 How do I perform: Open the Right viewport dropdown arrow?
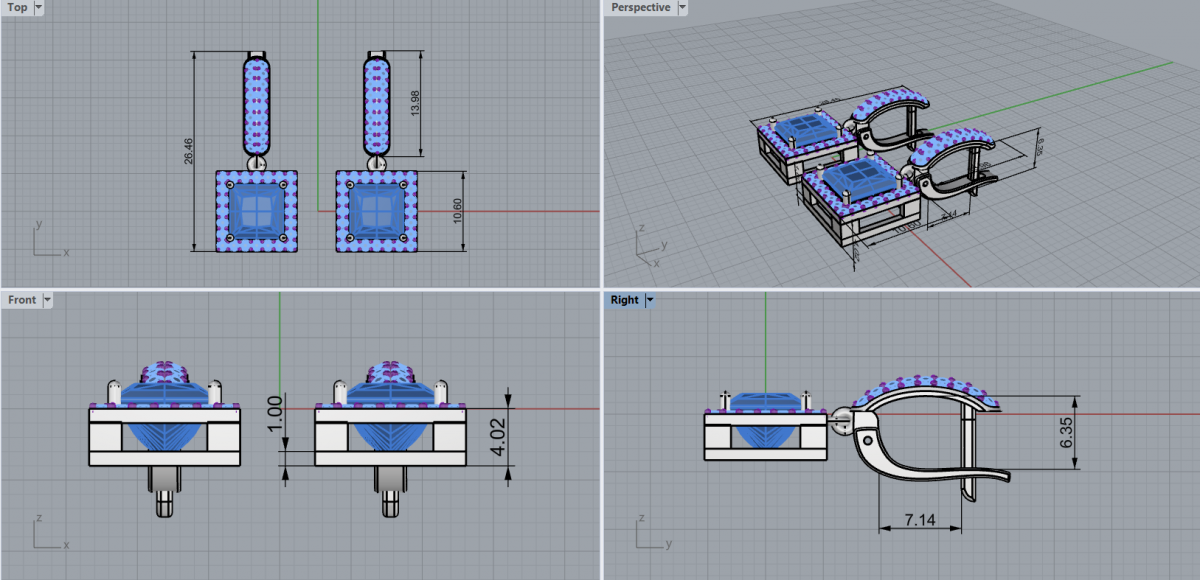click(x=650, y=300)
